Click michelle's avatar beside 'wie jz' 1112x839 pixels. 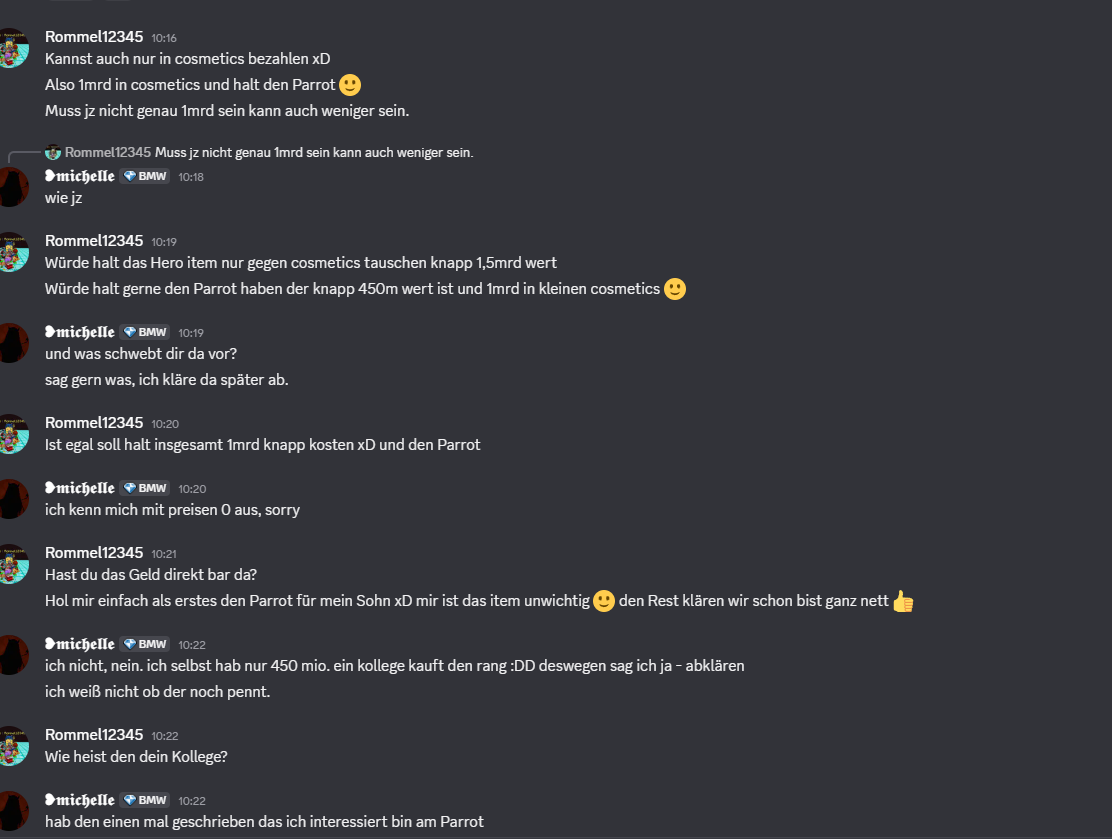tap(13, 187)
